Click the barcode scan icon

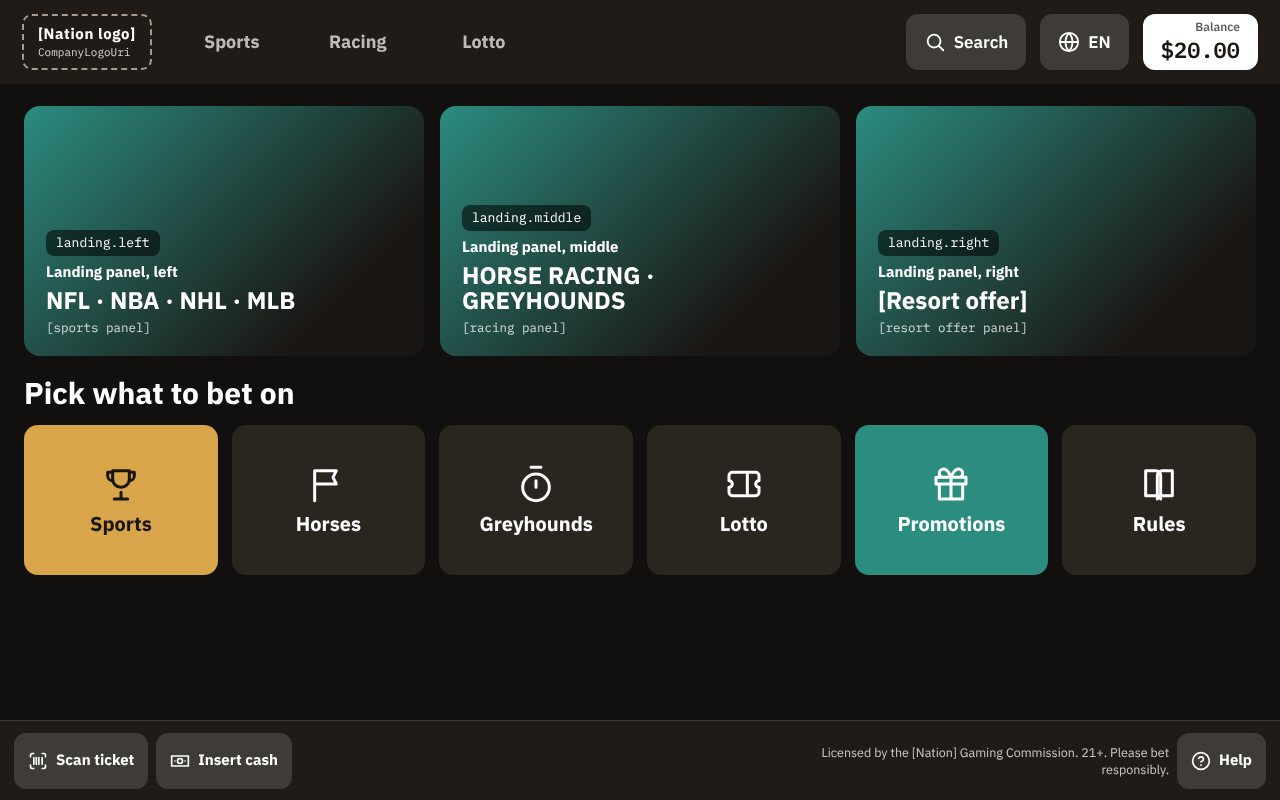tap(38, 761)
